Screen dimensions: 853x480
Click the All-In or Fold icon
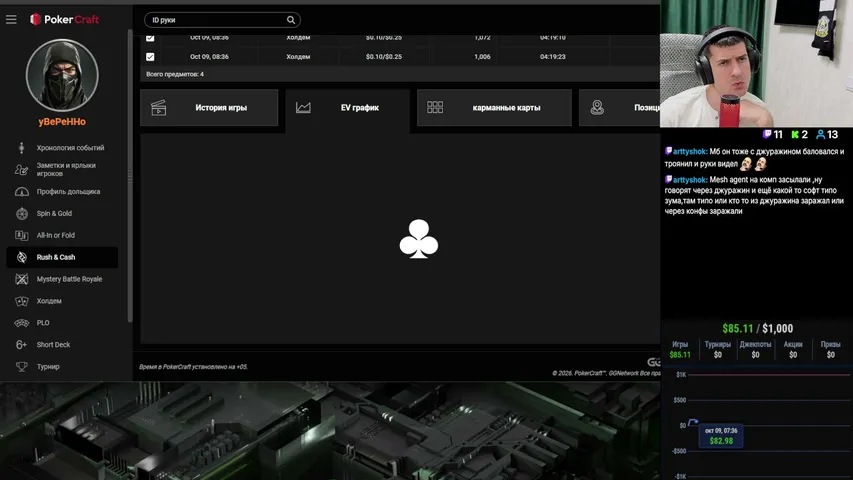pyautogui.click(x=21, y=235)
